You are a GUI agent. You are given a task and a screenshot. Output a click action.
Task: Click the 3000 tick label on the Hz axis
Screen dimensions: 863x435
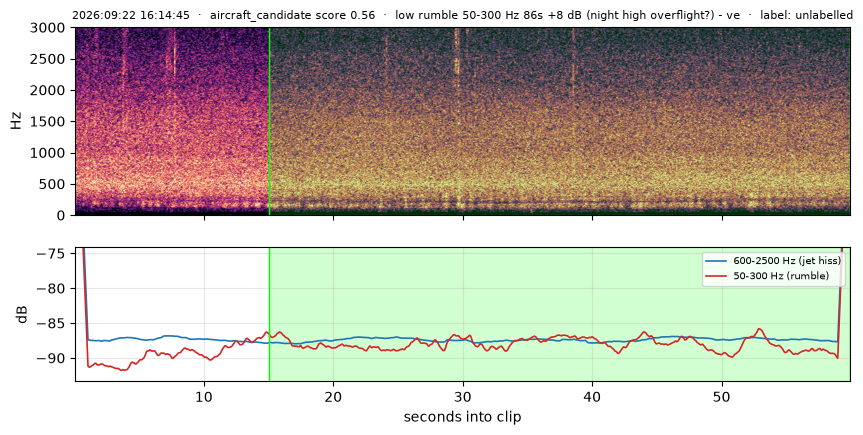[48, 28]
